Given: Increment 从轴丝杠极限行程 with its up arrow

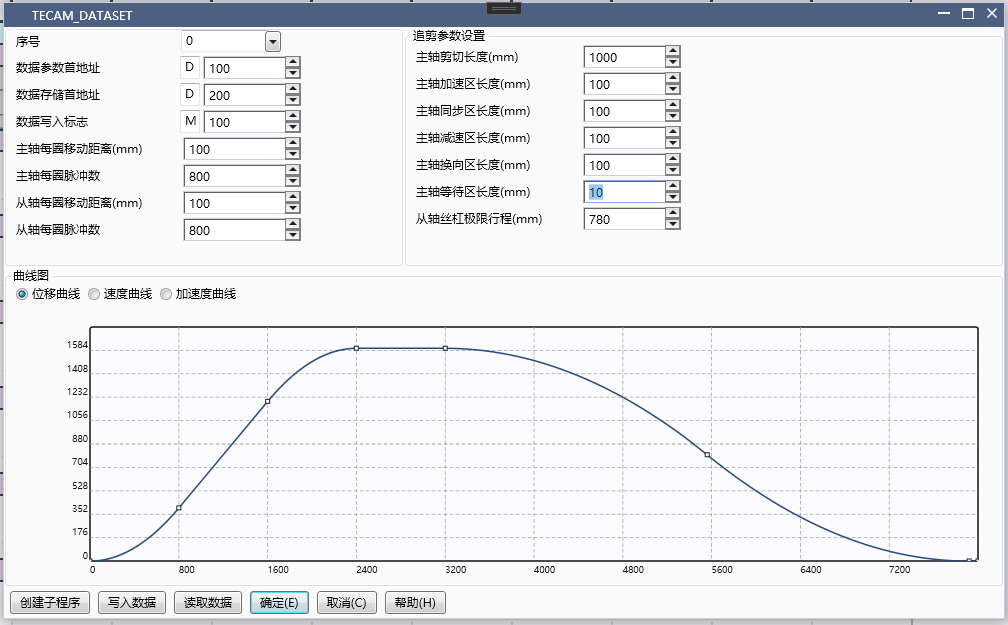Looking at the screenshot, I should 673,214.
